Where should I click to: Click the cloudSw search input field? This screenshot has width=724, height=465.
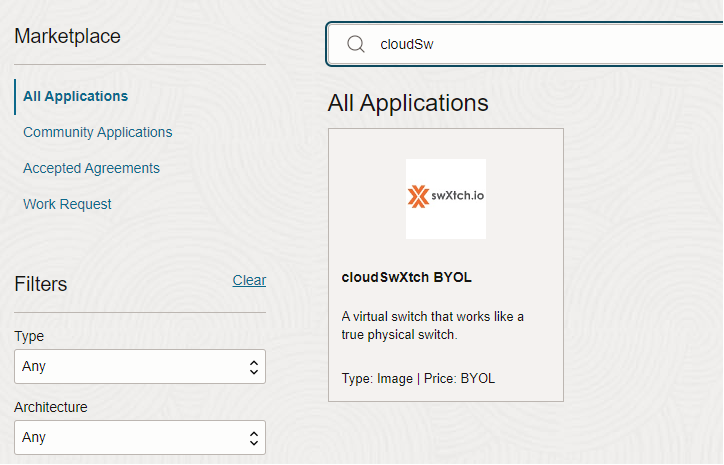point(540,44)
